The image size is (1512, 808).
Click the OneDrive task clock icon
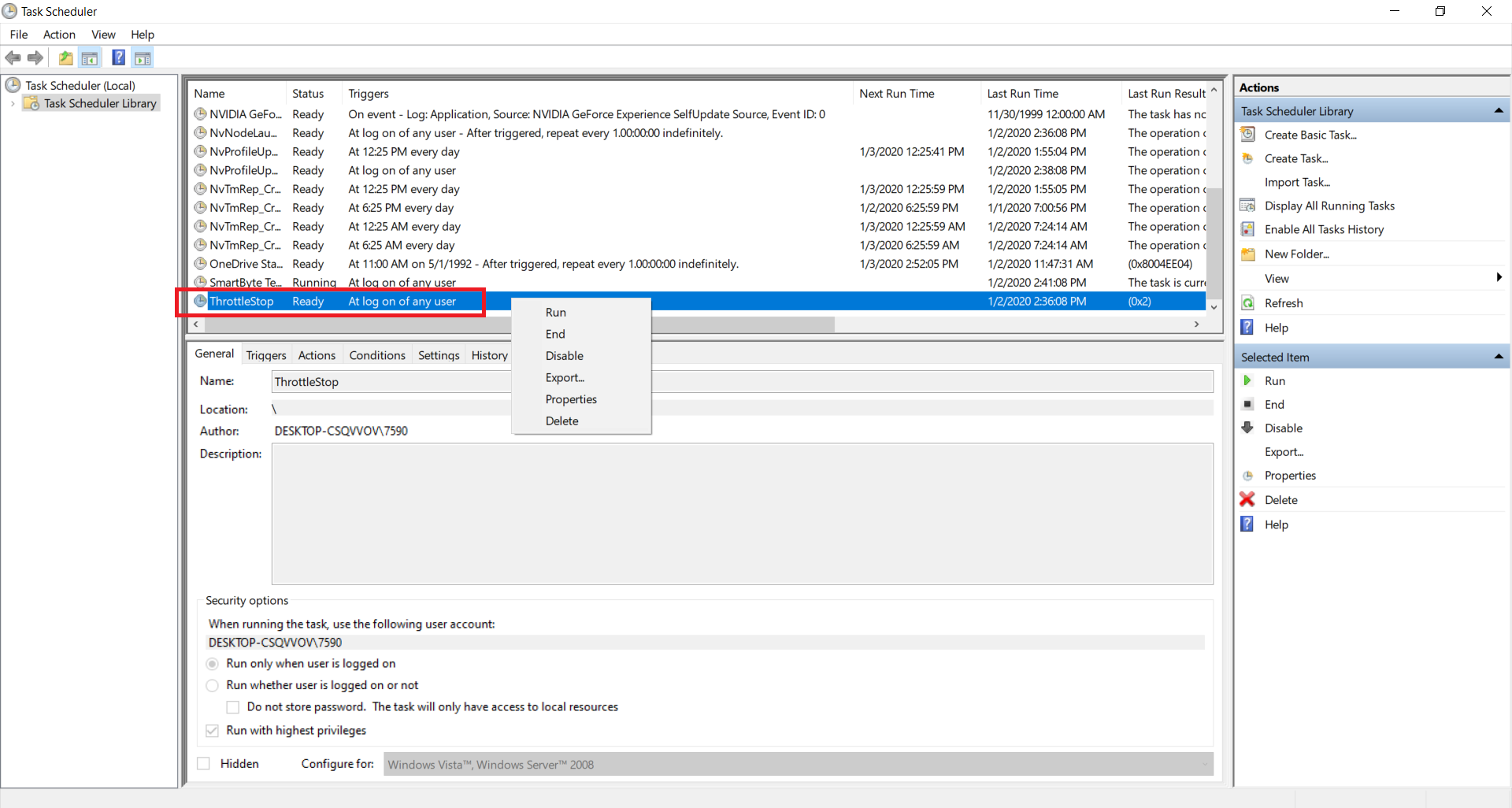[201, 264]
